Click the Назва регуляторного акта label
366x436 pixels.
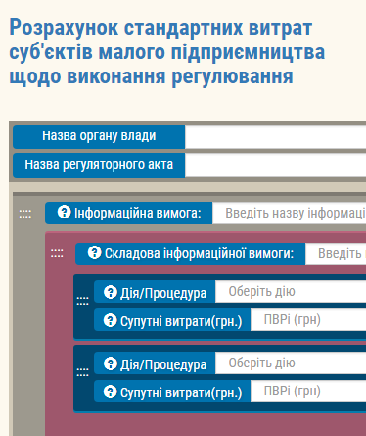[x=99, y=165]
